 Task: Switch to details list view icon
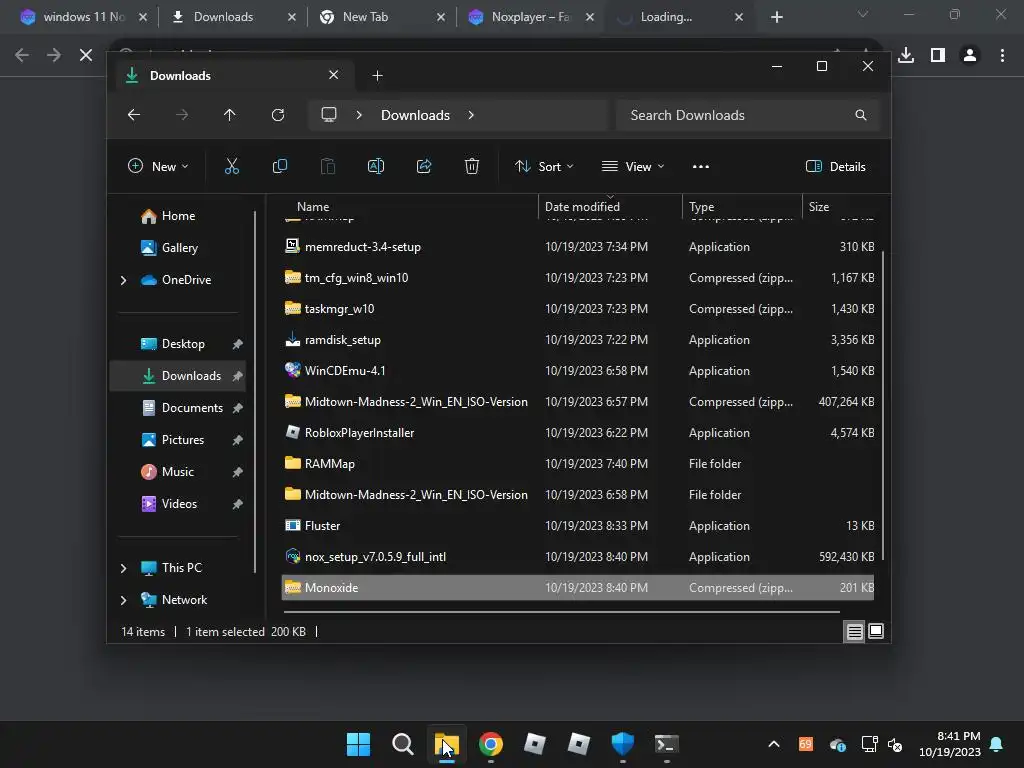[x=854, y=632]
